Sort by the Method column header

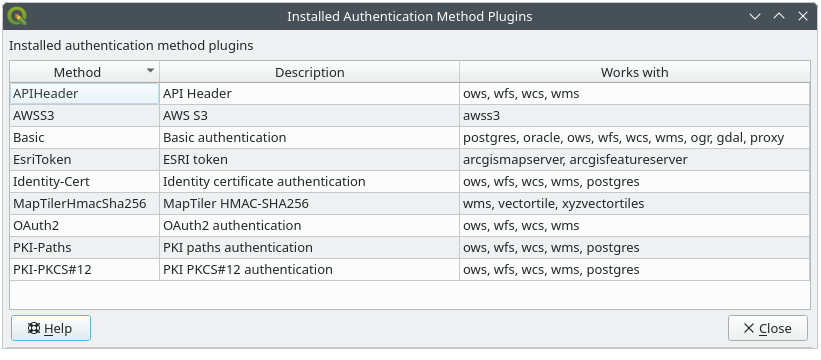pyautogui.click(x=85, y=72)
